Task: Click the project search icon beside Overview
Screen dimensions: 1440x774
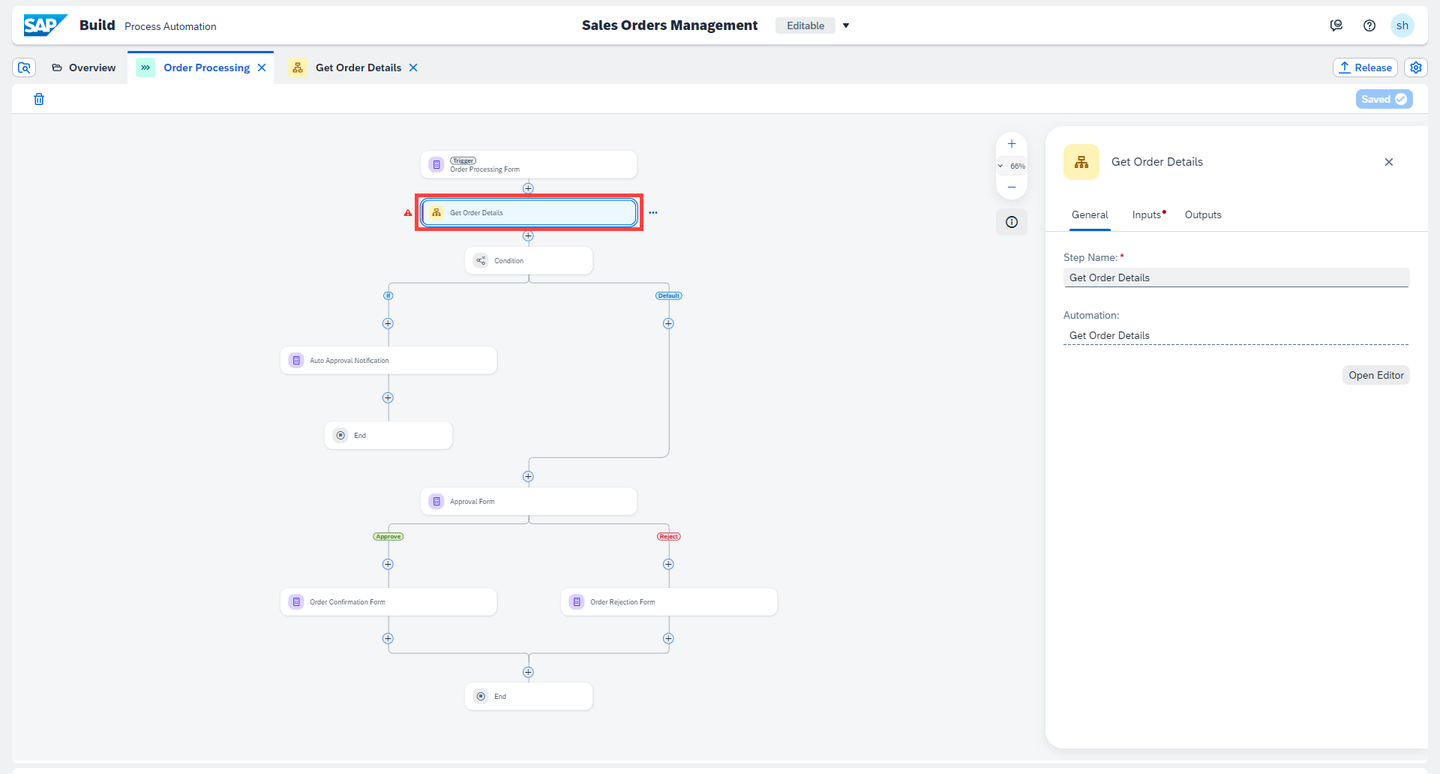Action: (x=25, y=67)
